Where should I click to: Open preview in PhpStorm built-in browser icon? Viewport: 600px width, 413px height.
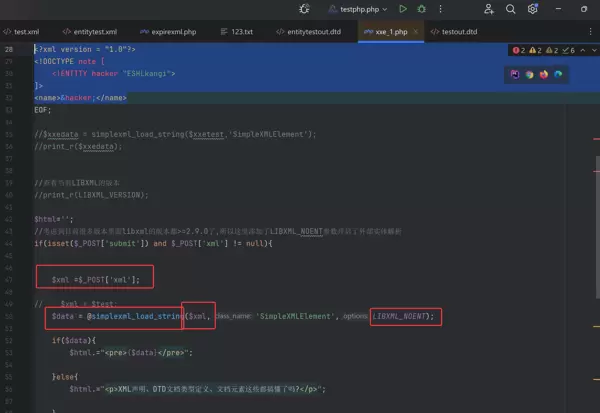[x=515, y=74]
